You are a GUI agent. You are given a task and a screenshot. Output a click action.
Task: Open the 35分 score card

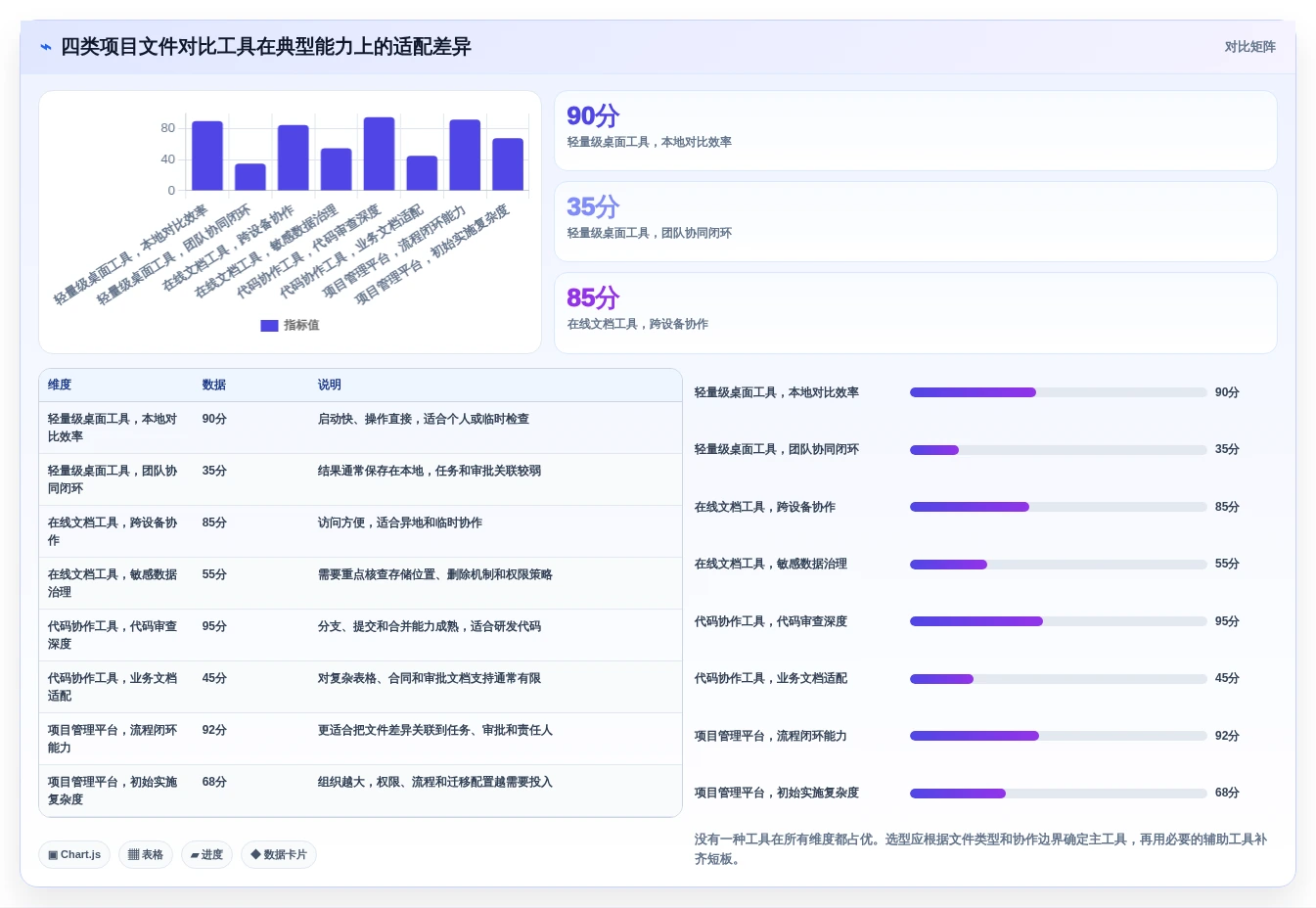coord(916,222)
